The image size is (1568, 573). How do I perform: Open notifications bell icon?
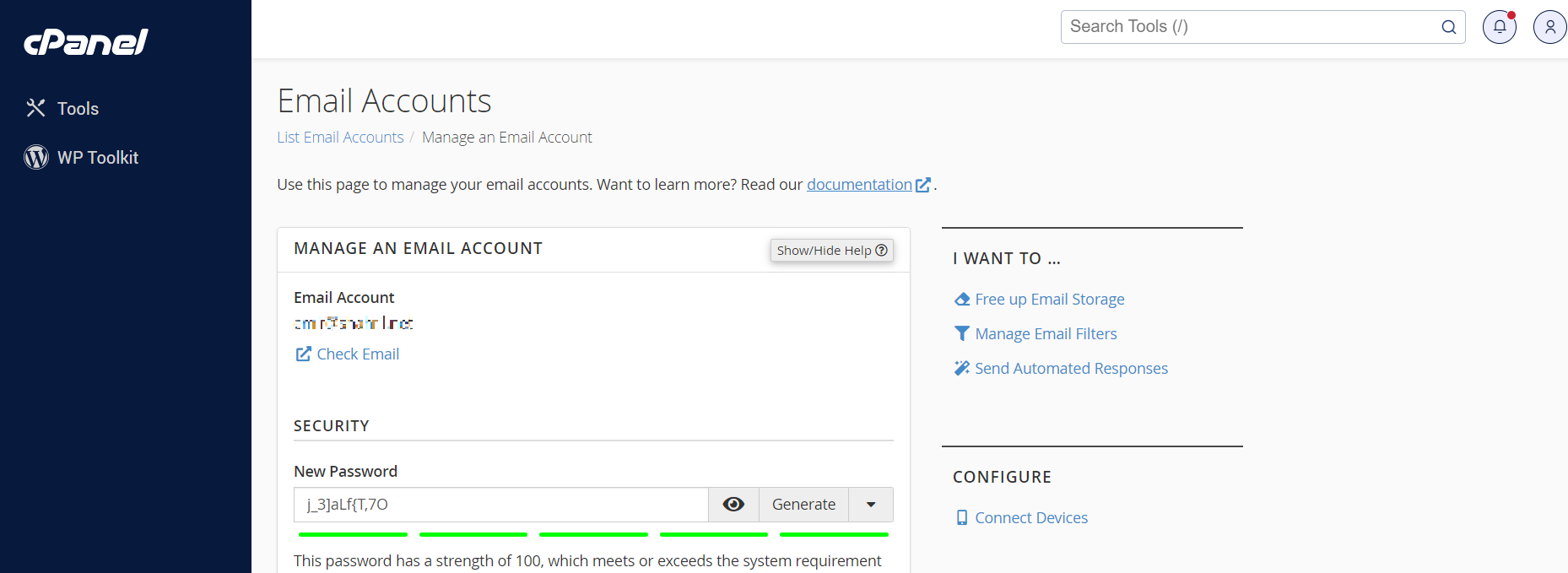click(1500, 27)
